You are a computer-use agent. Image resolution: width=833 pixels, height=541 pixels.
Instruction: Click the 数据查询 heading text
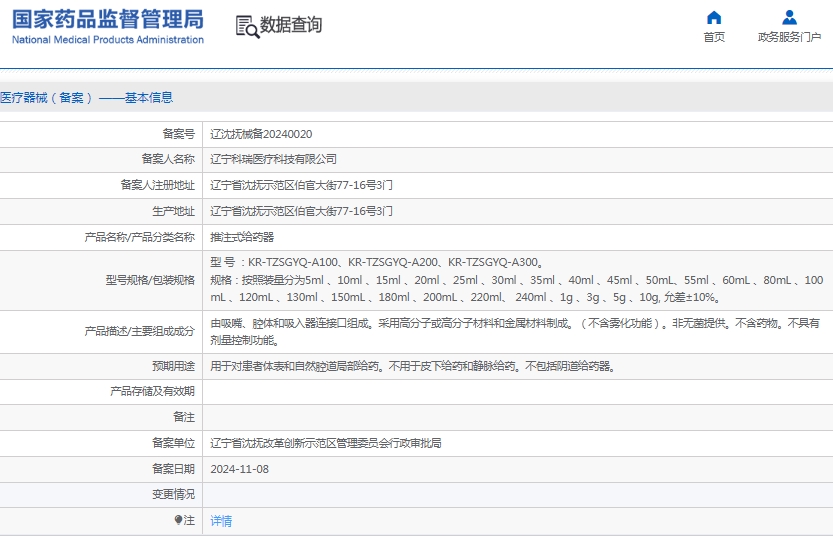coord(291,24)
